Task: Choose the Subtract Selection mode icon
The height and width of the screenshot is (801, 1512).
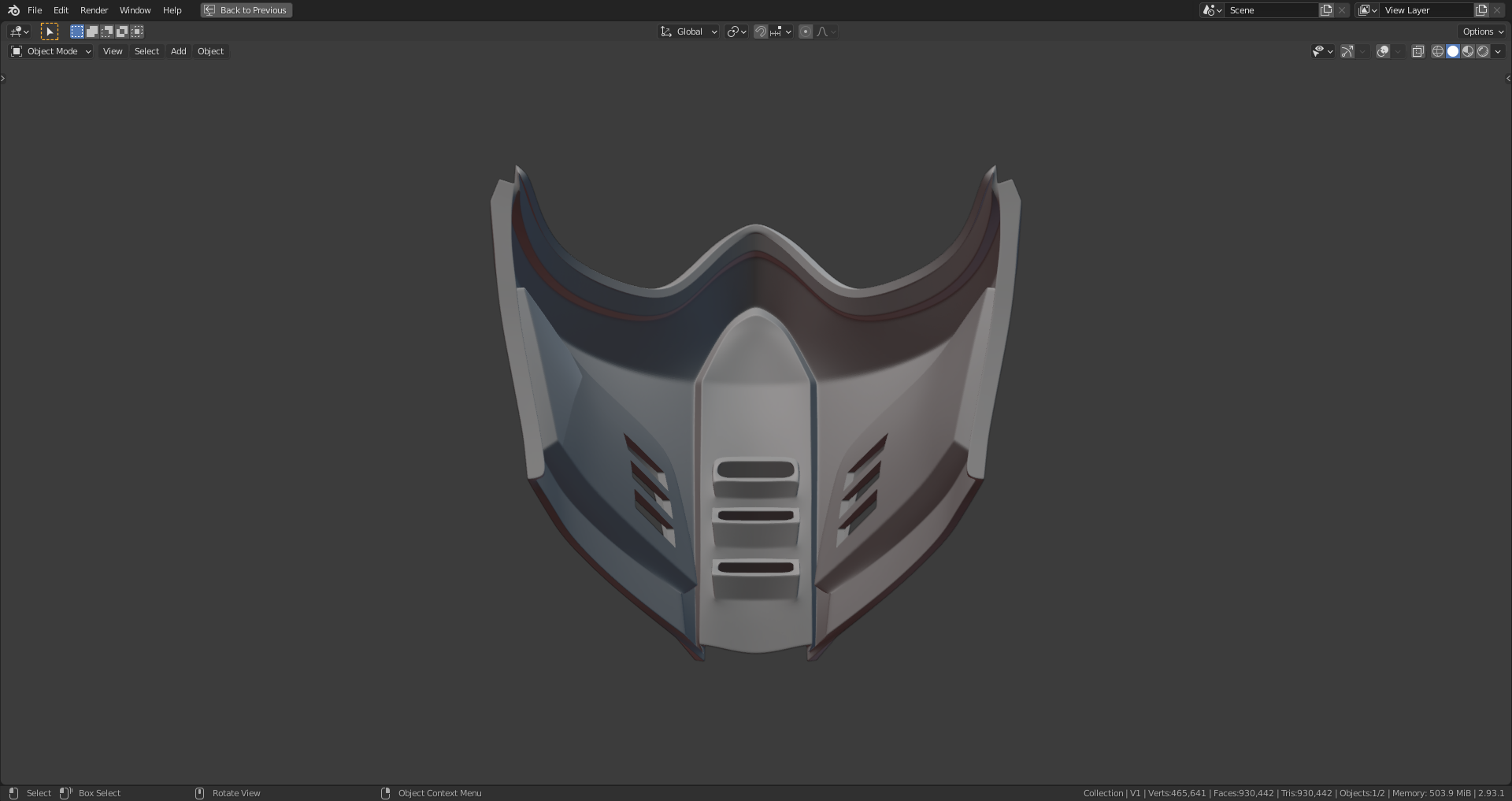Action: (107, 32)
